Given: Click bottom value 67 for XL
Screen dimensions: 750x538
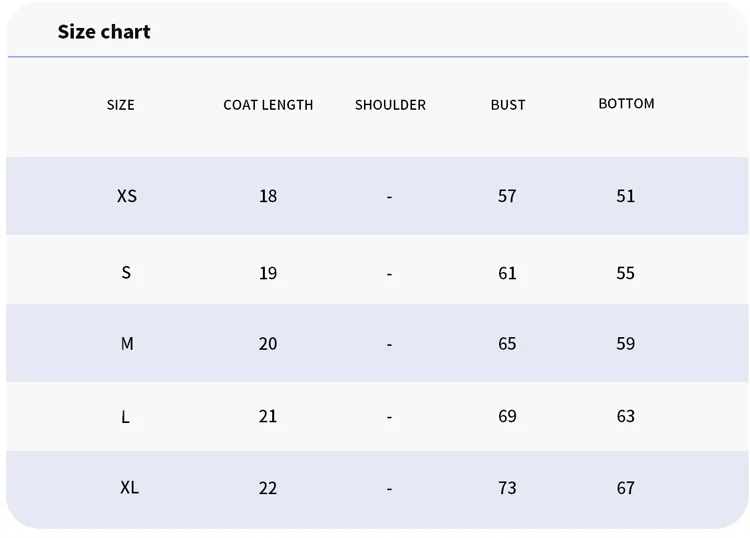Looking at the screenshot, I should (626, 488).
